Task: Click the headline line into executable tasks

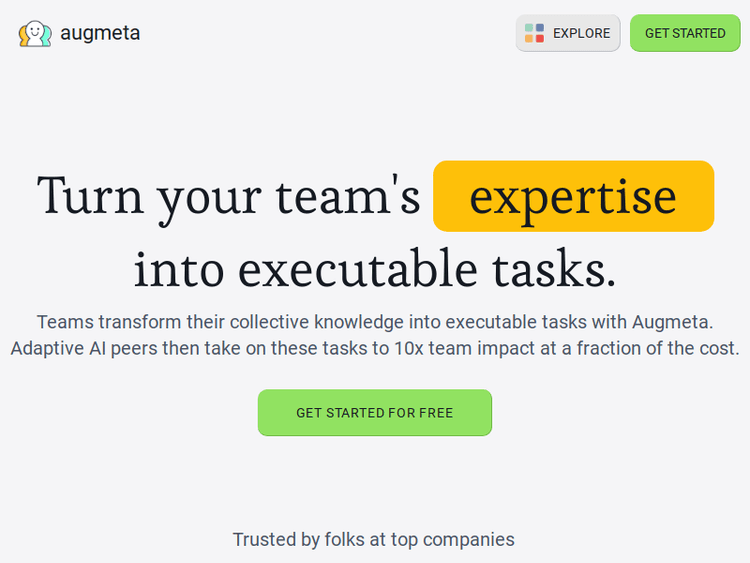Action: [x=375, y=269]
